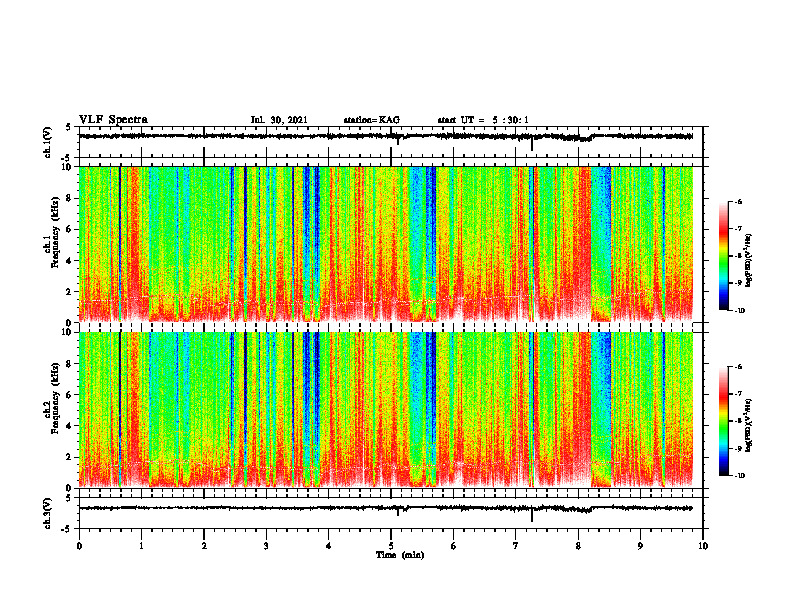Select the date text "Jul. 30, 2021"
Screen dimensions: 792x612
point(279,120)
